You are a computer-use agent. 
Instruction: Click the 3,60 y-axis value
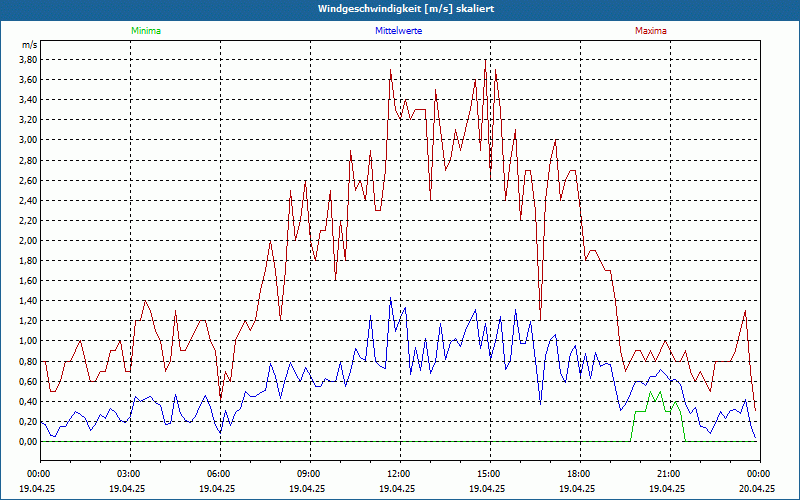point(28,80)
